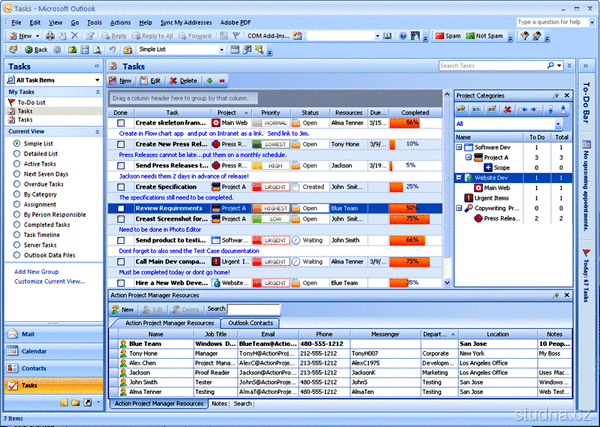Click the Customize Current View link
The height and width of the screenshot is (427, 600).
[48, 282]
